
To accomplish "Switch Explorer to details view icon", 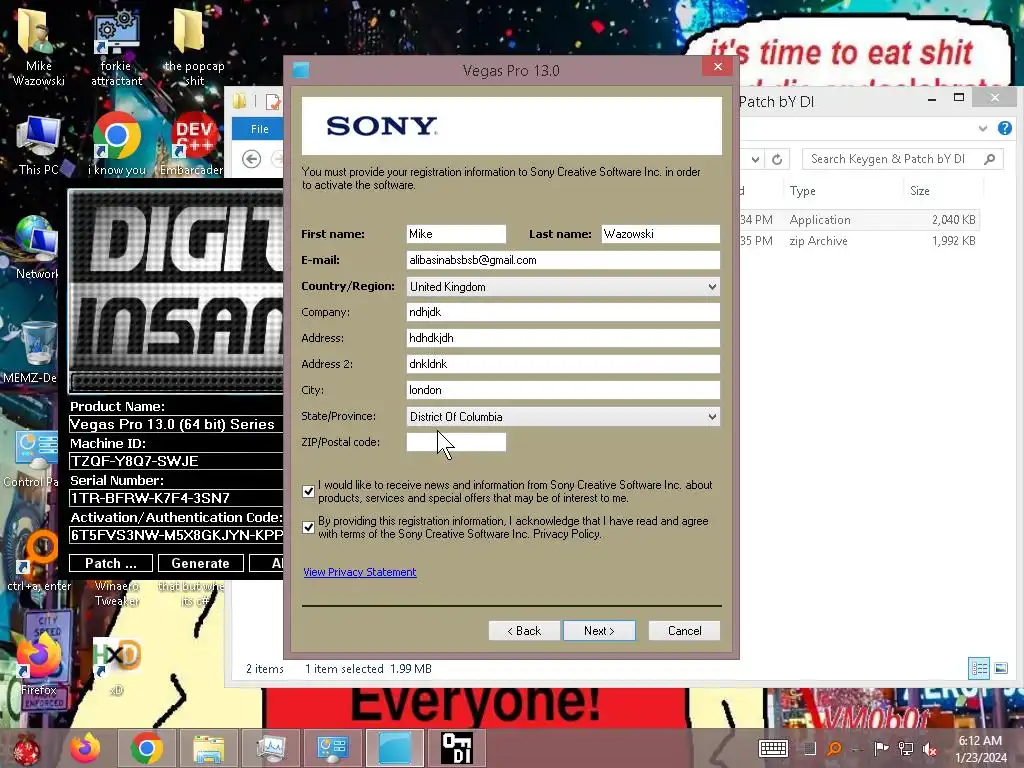I will (x=979, y=668).
